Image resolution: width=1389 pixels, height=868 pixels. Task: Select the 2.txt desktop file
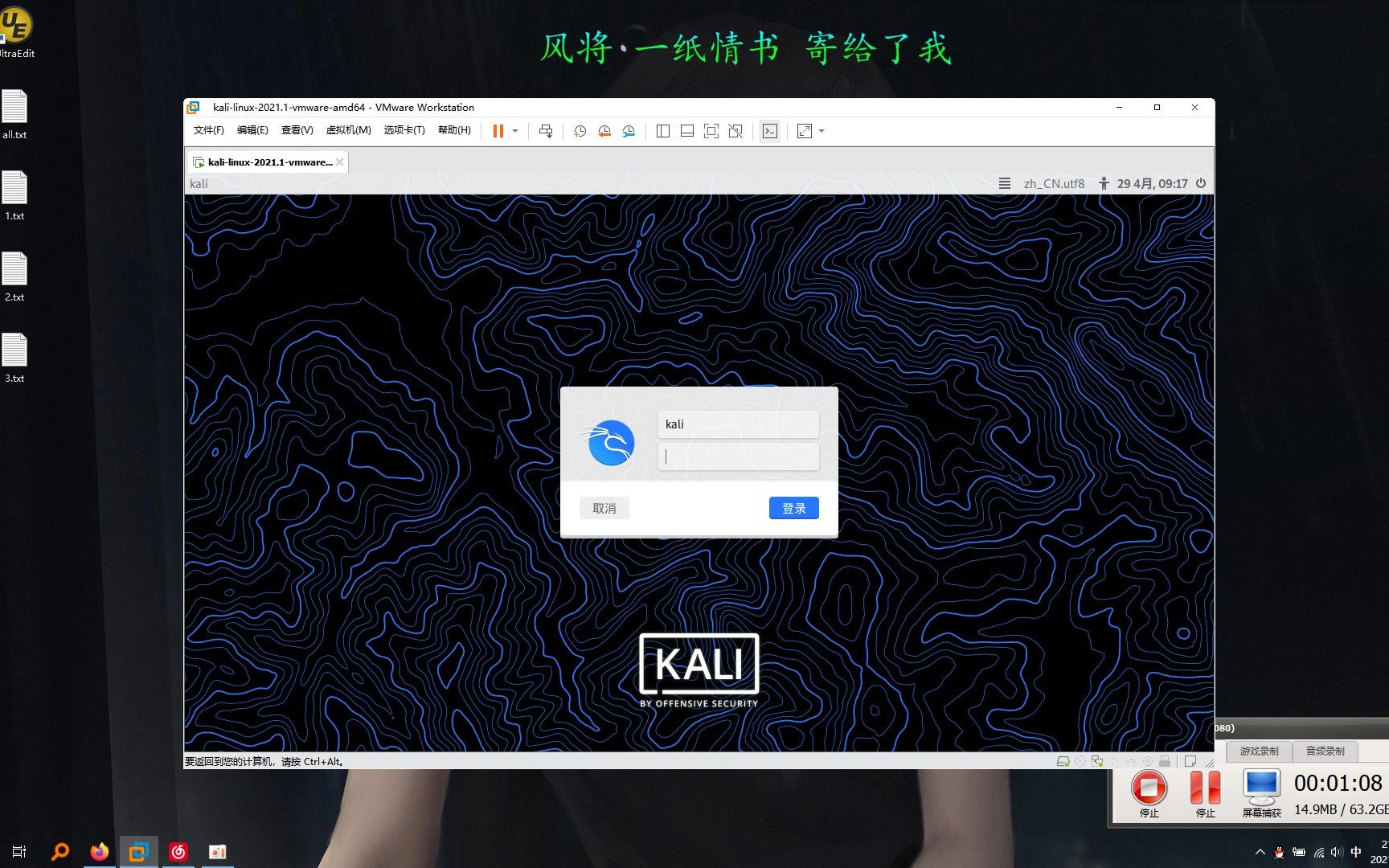pos(14,277)
